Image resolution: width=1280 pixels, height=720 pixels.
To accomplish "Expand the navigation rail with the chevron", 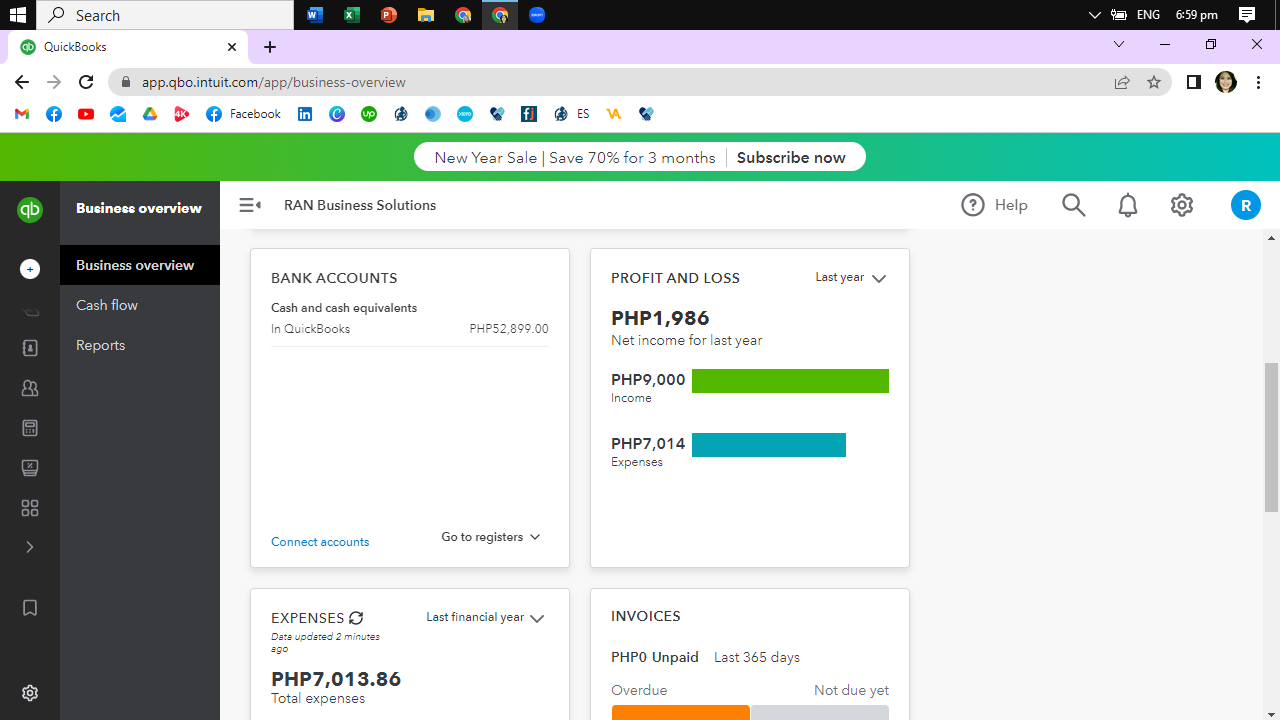I will click(x=30, y=547).
